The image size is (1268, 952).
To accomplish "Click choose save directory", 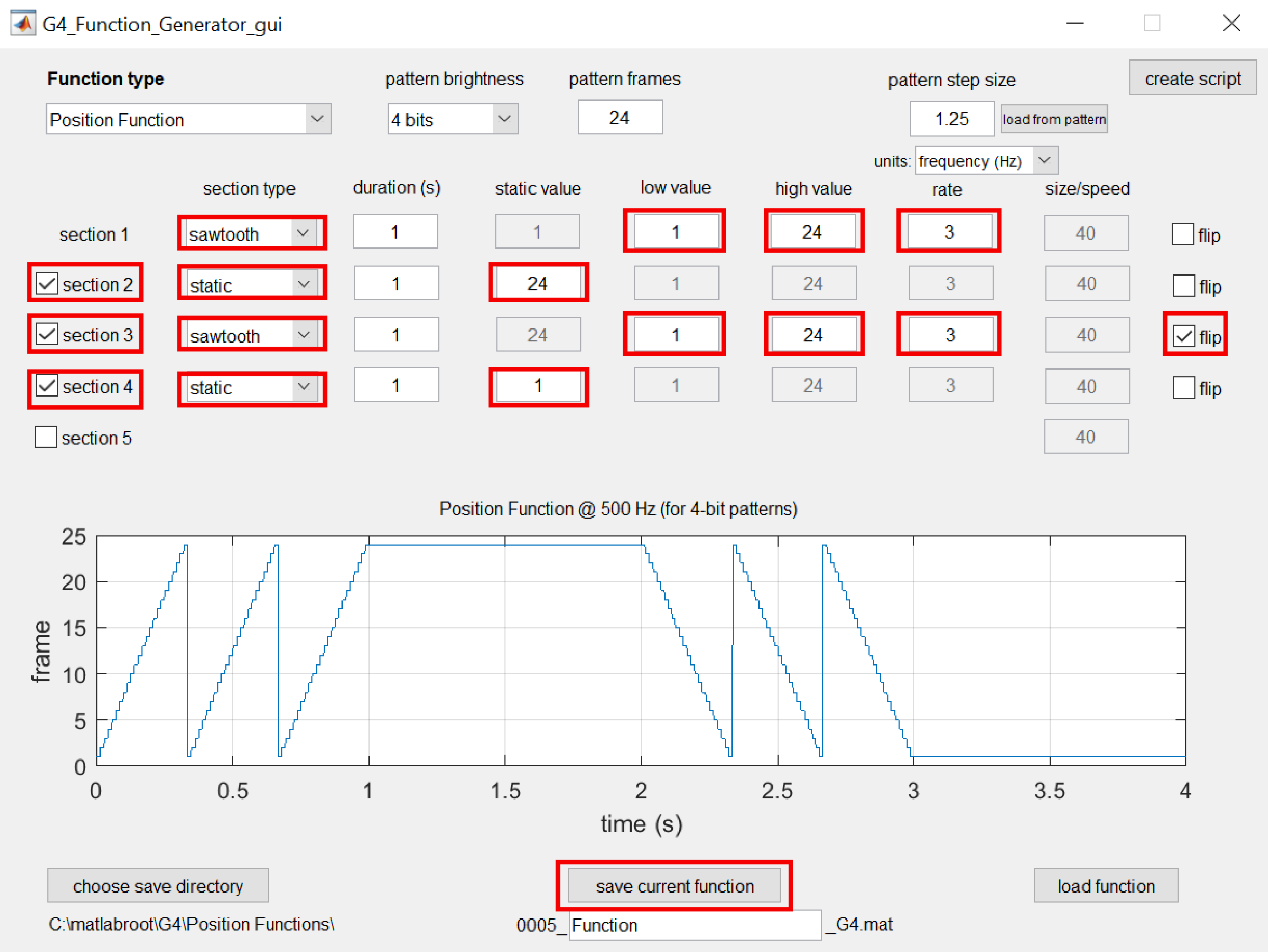I will [157, 885].
